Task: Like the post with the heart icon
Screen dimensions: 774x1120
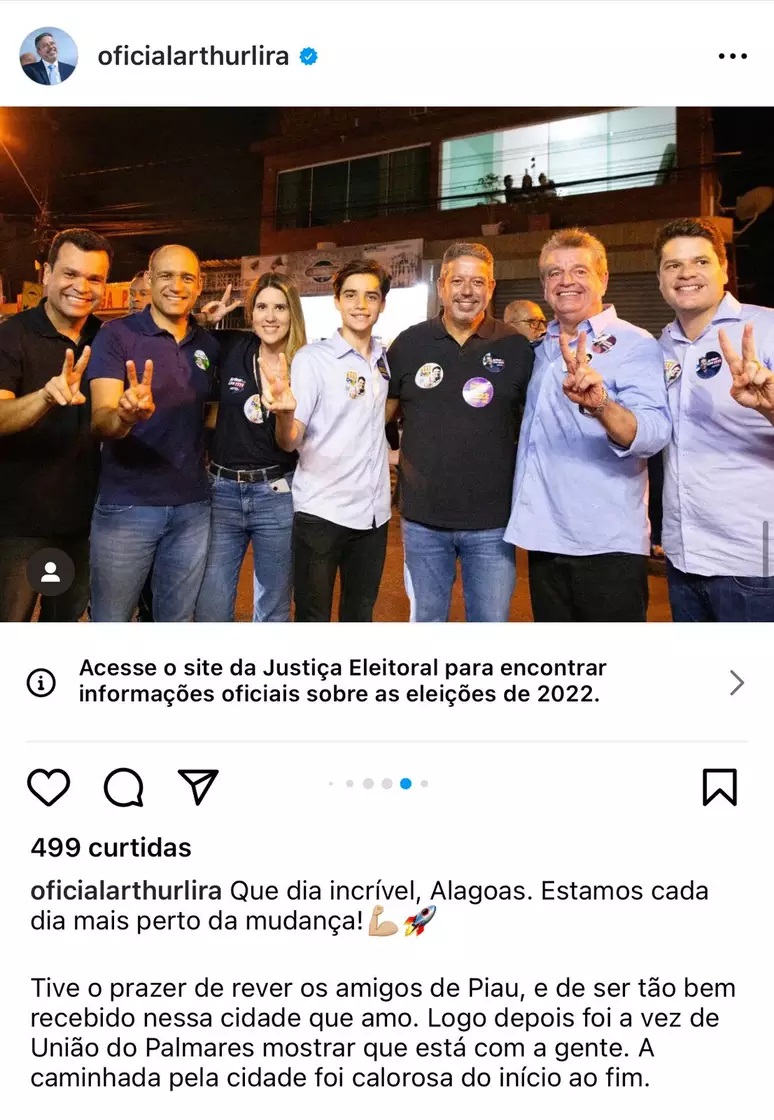Action: point(49,786)
